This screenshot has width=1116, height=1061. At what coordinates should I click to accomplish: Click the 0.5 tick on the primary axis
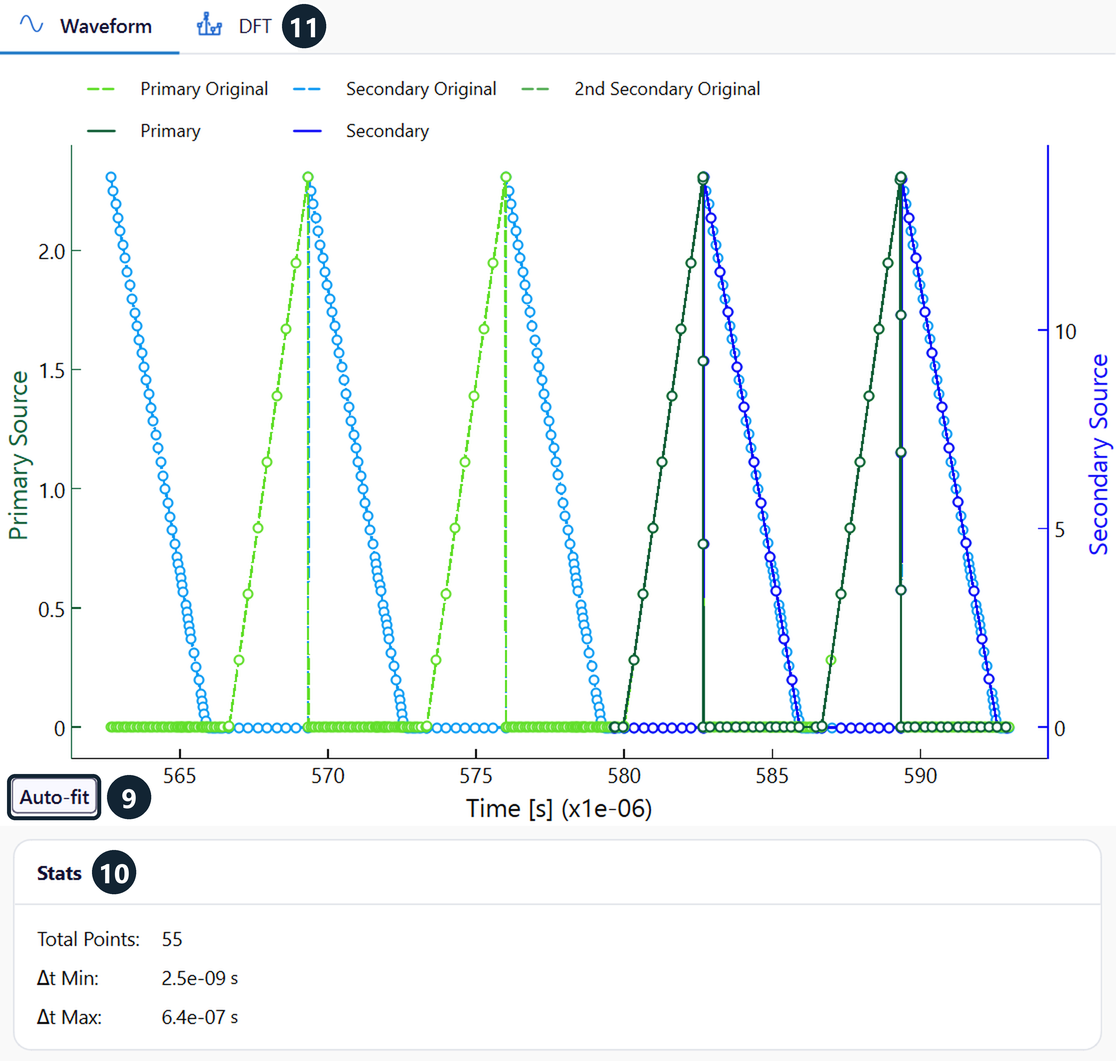click(51, 610)
